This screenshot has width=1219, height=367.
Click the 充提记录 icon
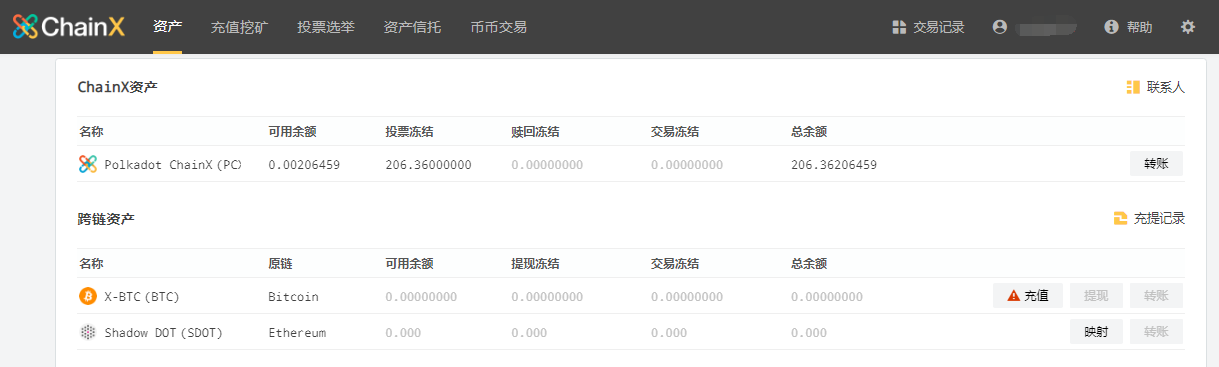[1121, 218]
